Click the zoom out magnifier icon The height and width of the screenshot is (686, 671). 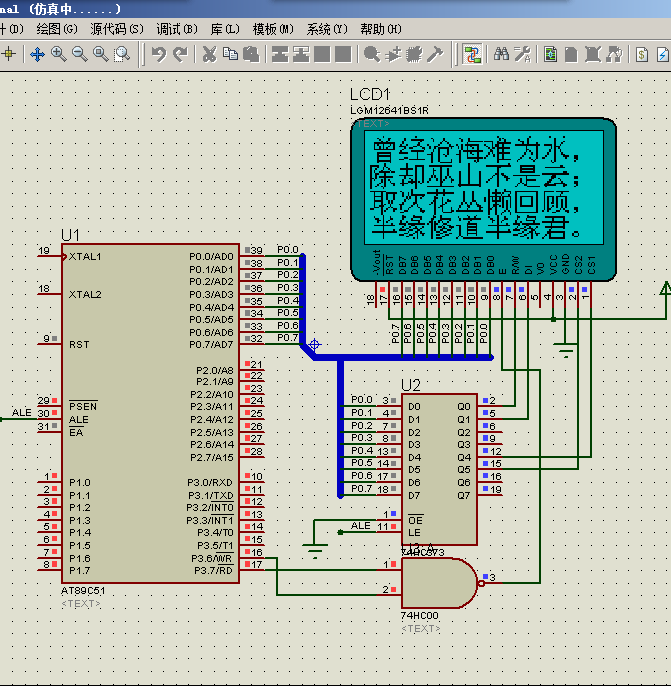[79, 54]
